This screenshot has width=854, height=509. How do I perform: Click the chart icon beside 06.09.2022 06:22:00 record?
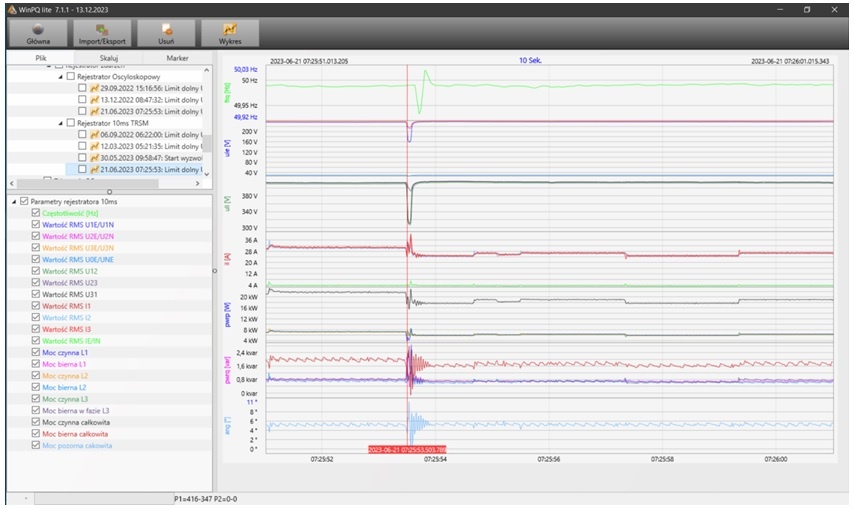[x=95, y=134]
